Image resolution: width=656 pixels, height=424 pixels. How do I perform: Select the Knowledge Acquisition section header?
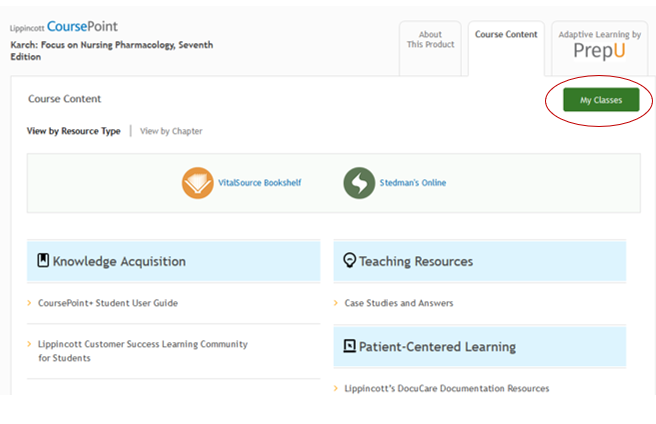(x=119, y=261)
